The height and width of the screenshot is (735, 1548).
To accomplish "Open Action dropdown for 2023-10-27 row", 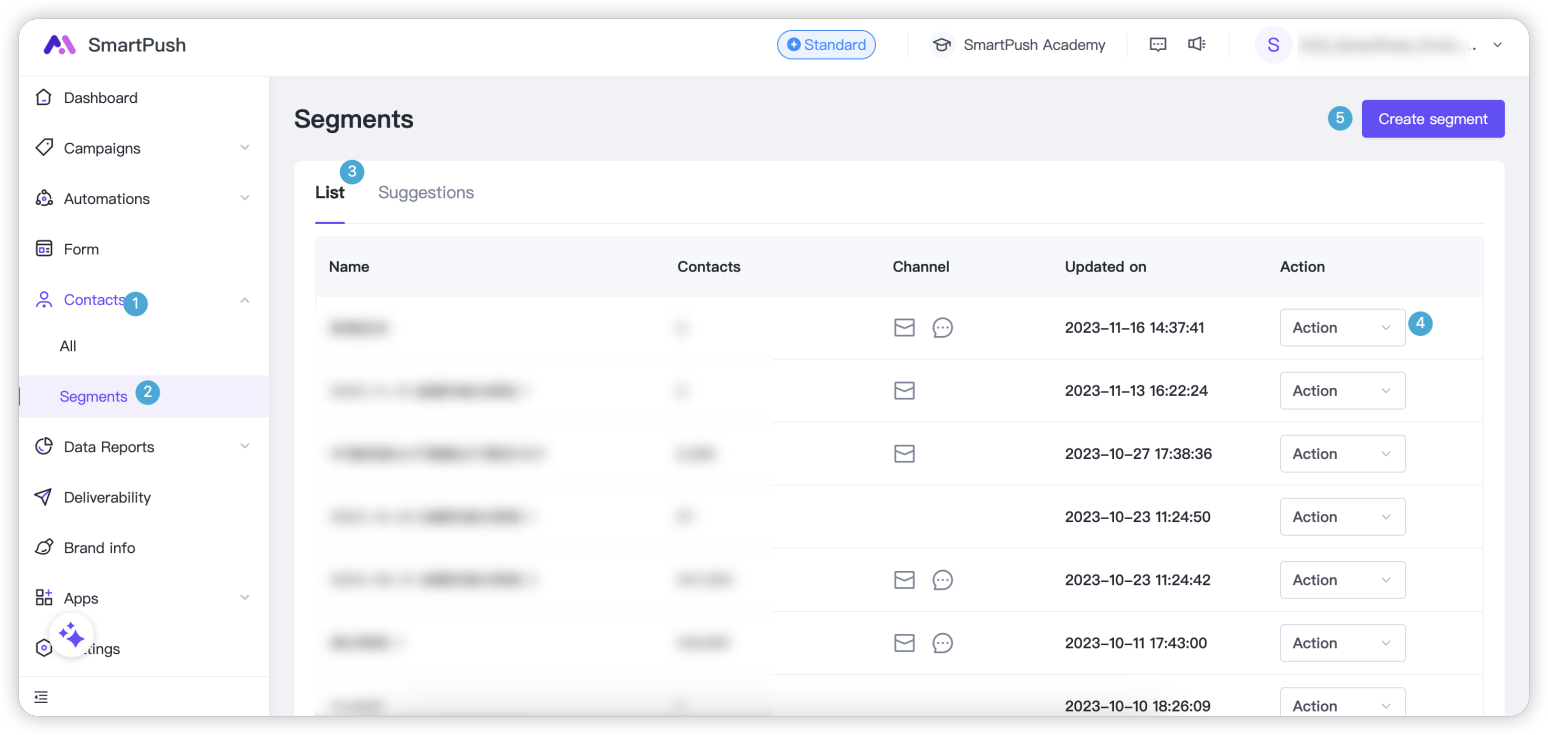I will tap(1342, 454).
